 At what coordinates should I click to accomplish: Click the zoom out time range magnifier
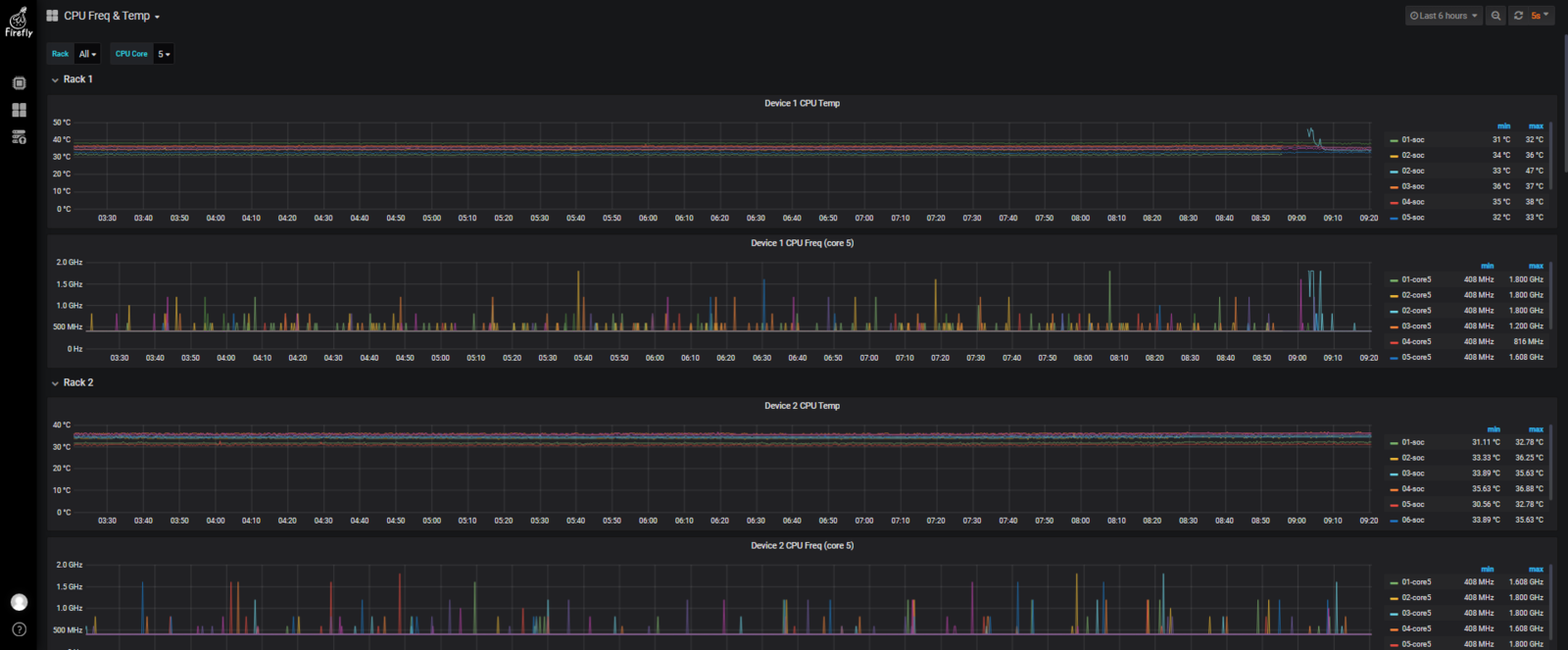[1495, 16]
